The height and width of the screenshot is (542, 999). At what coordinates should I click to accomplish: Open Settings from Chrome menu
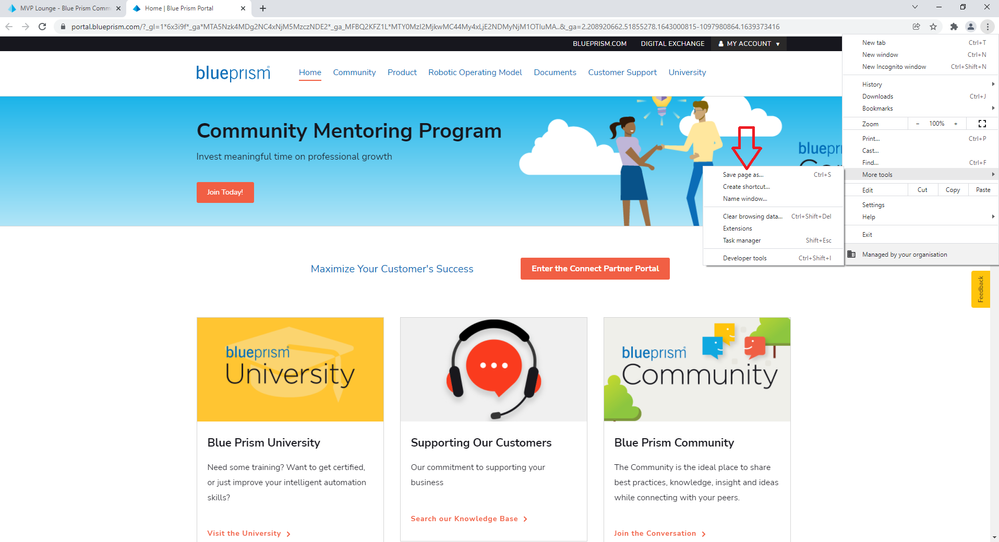(x=920, y=205)
